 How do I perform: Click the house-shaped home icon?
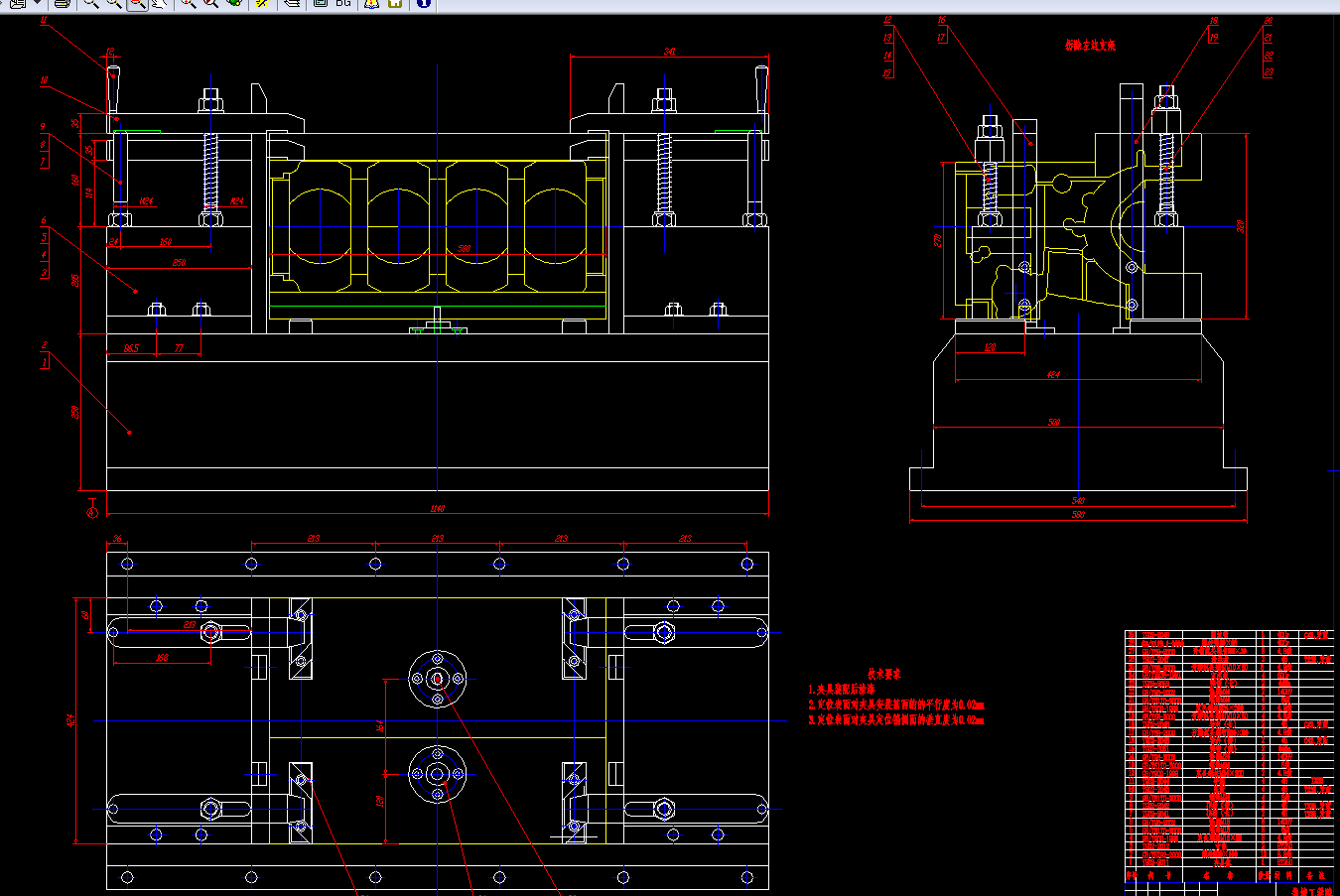395,4
